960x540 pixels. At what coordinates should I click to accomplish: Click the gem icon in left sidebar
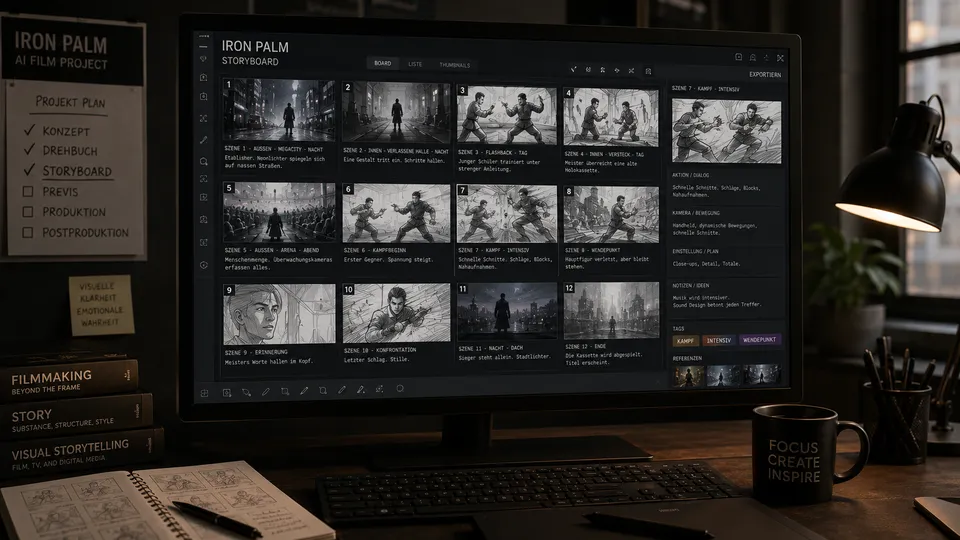(204, 59)
